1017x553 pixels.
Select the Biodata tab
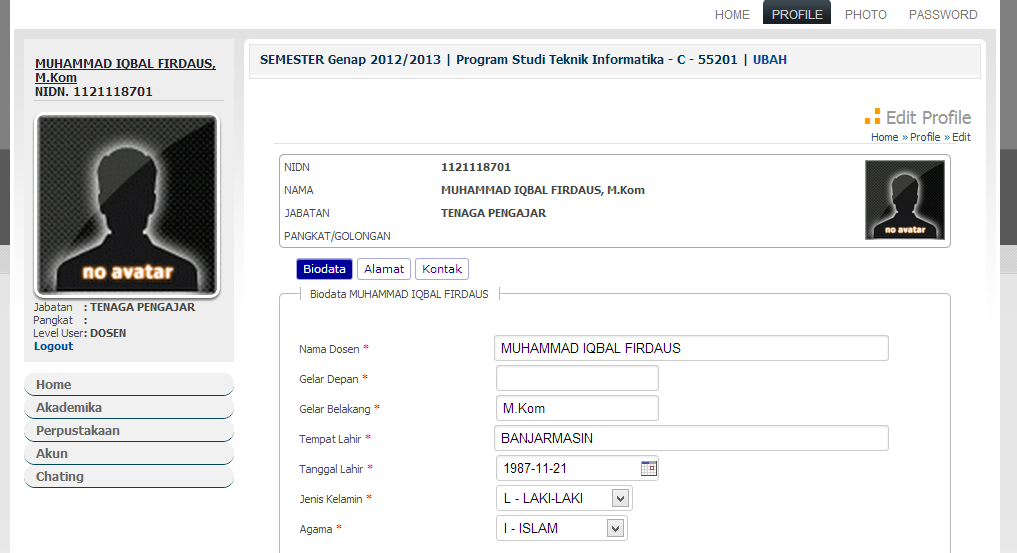coord(324,269)
